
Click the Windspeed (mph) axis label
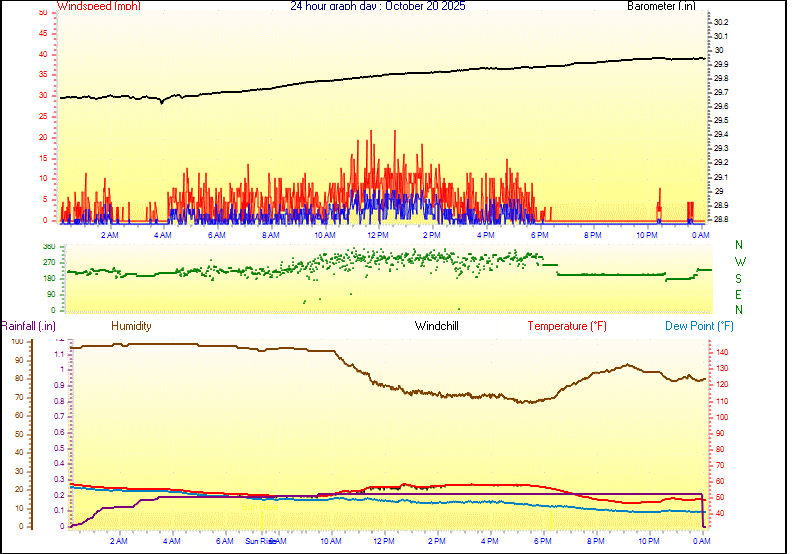pyautogui.click(x=99, y=6)
